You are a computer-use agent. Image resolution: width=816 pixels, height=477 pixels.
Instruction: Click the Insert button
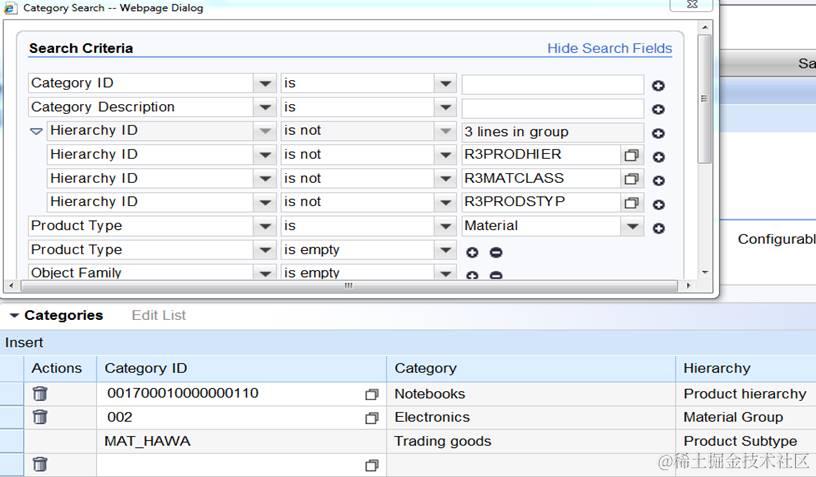click(24, 343)
